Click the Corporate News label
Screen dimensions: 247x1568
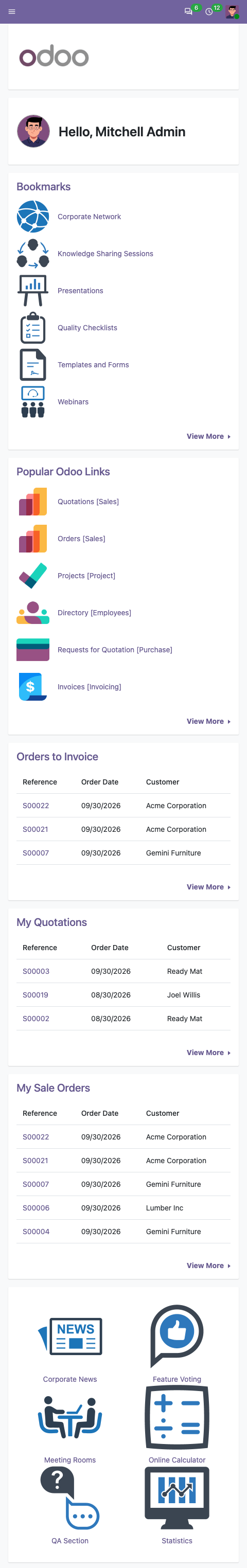[70, 1379]
